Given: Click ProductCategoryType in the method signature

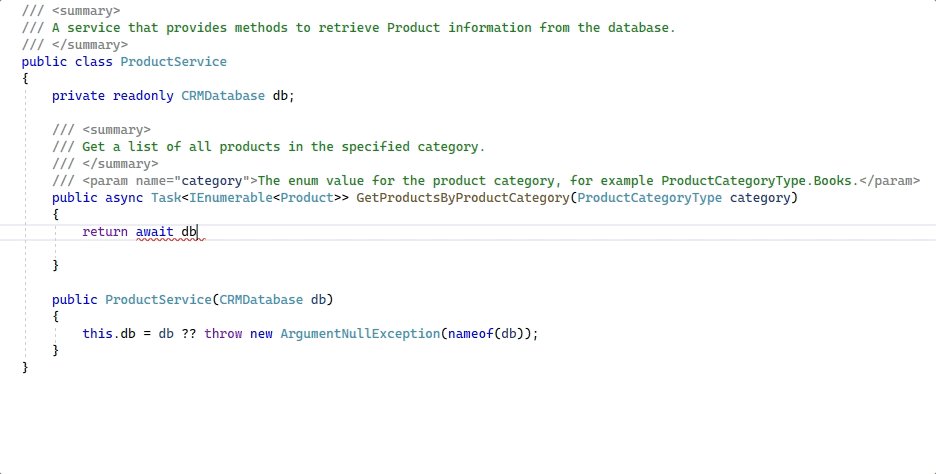Looking at the screenshot, I should (649, 198).
